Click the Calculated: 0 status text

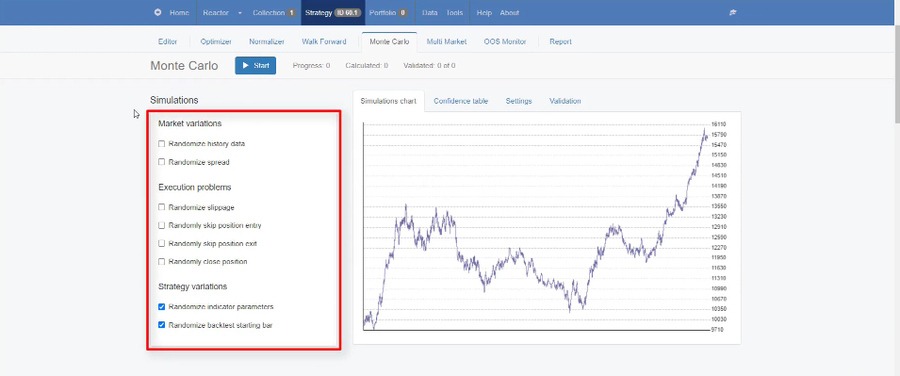366,65
